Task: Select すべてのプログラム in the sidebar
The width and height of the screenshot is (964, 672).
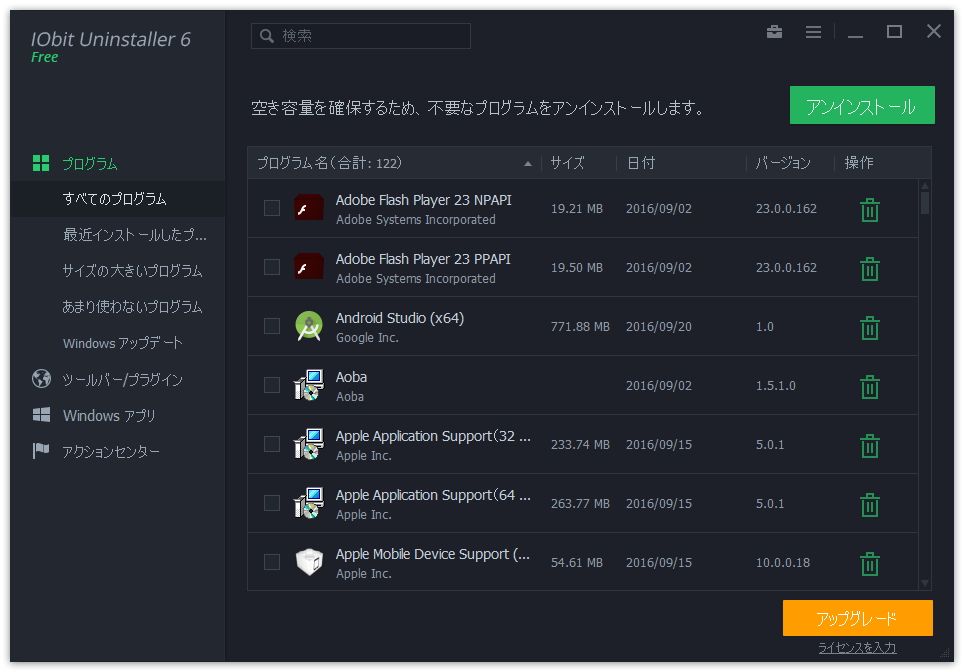Action: pos(114,199)
